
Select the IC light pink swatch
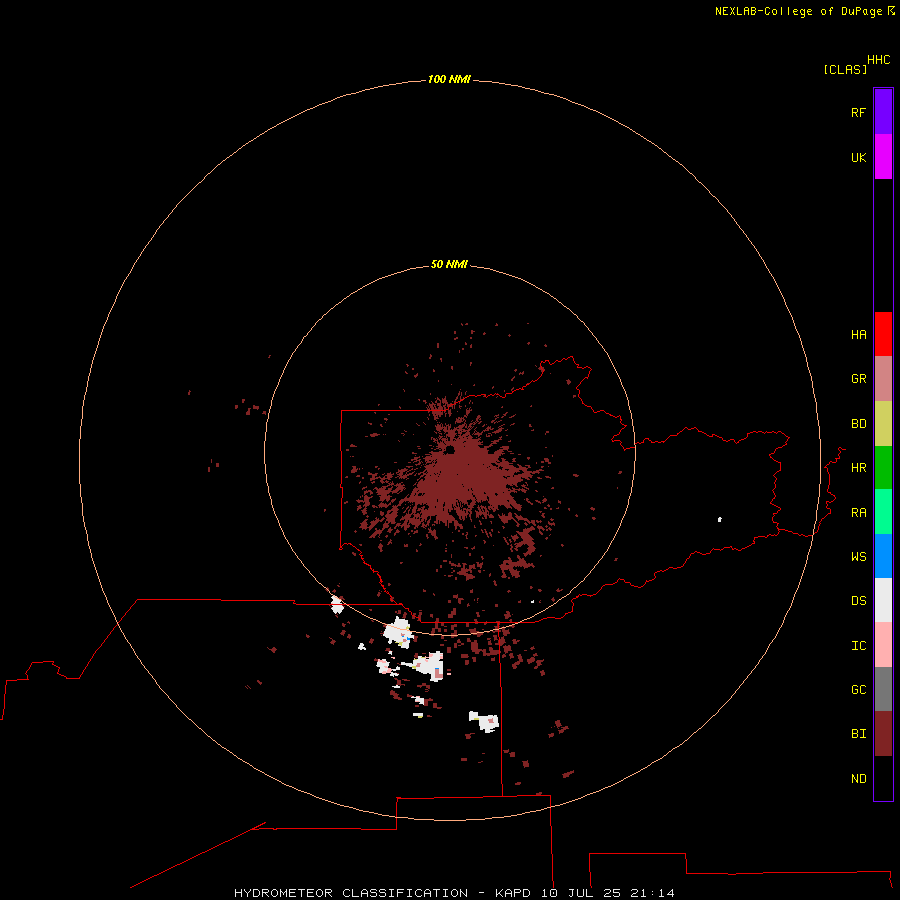pyautogui.click(x=883, y=645)
